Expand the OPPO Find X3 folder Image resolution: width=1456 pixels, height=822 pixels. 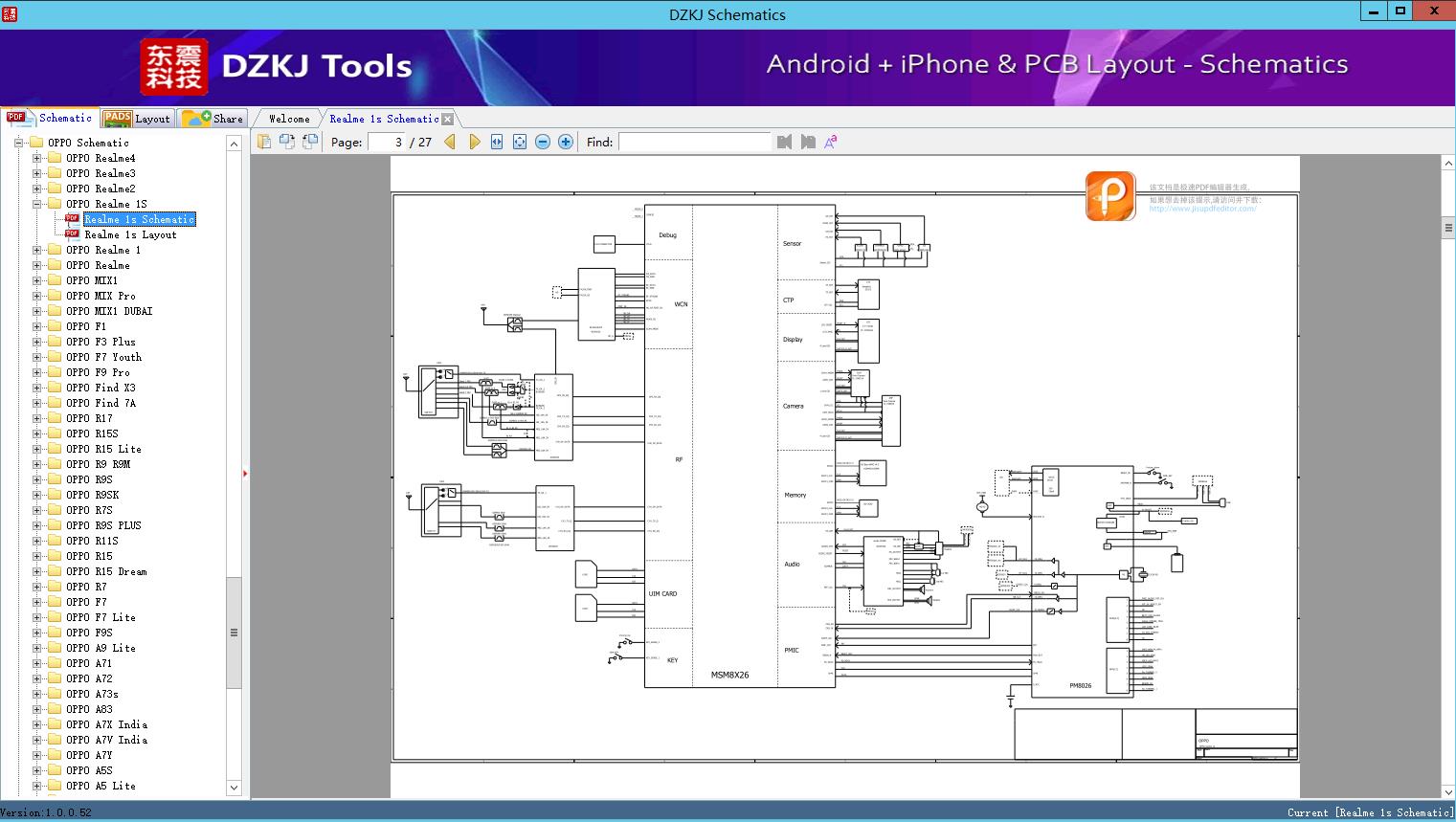pos(36,388)
